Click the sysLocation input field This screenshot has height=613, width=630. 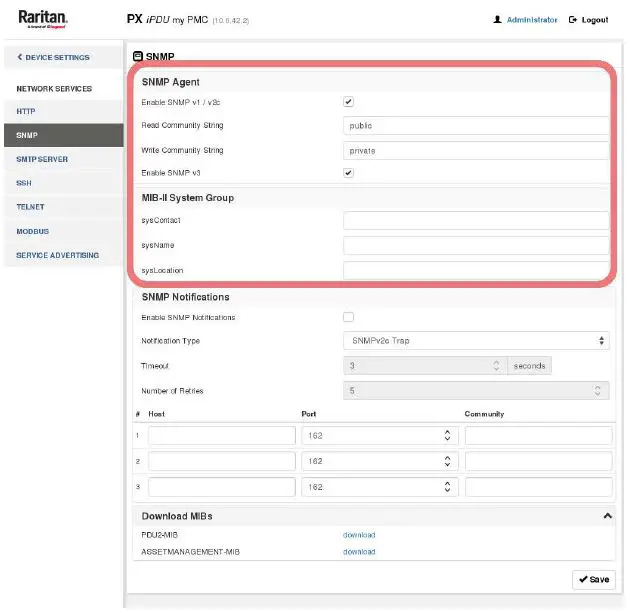[x=476, y=270]
